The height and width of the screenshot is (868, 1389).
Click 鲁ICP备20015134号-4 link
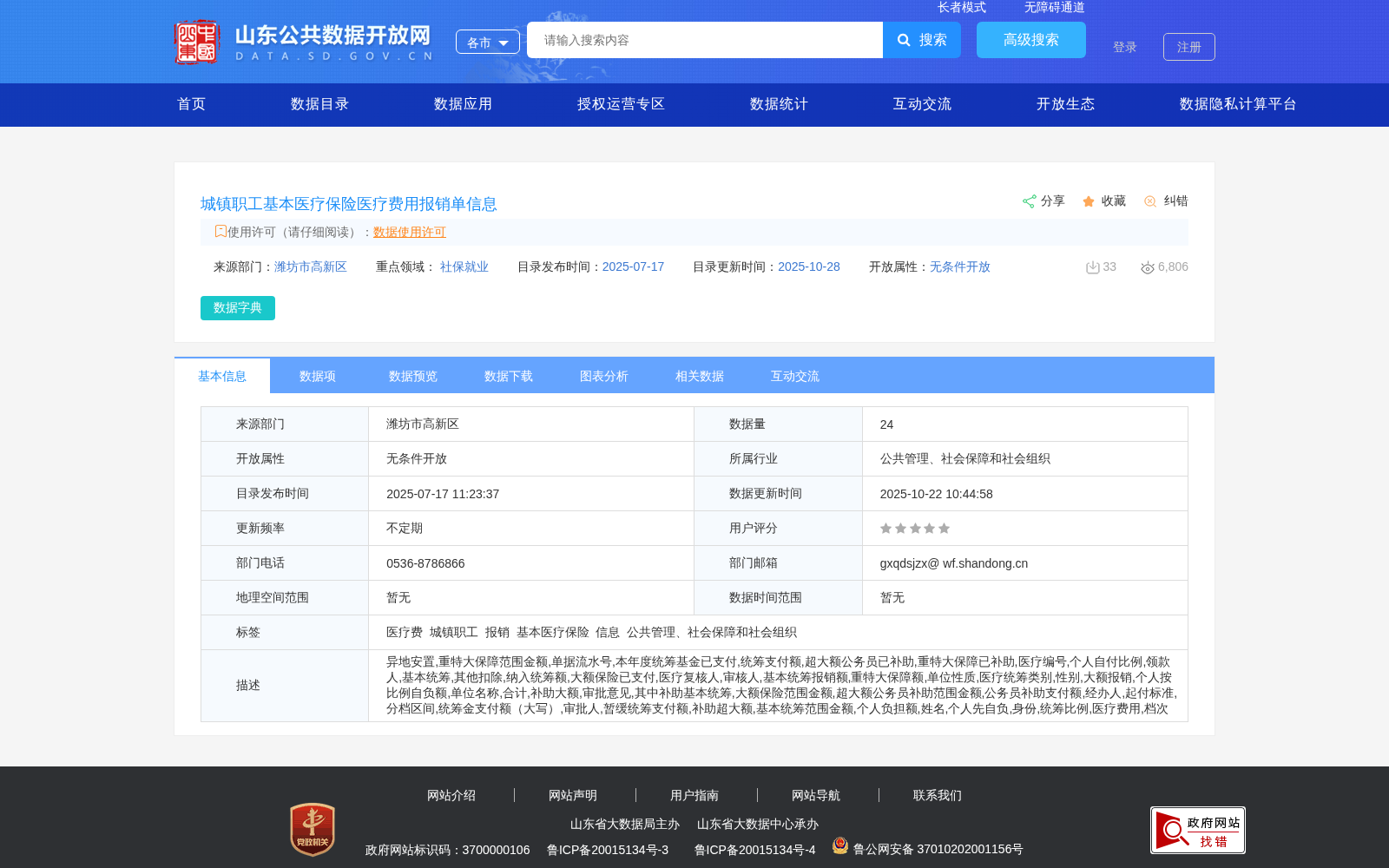pyautogui.click(x=755, y=850)
